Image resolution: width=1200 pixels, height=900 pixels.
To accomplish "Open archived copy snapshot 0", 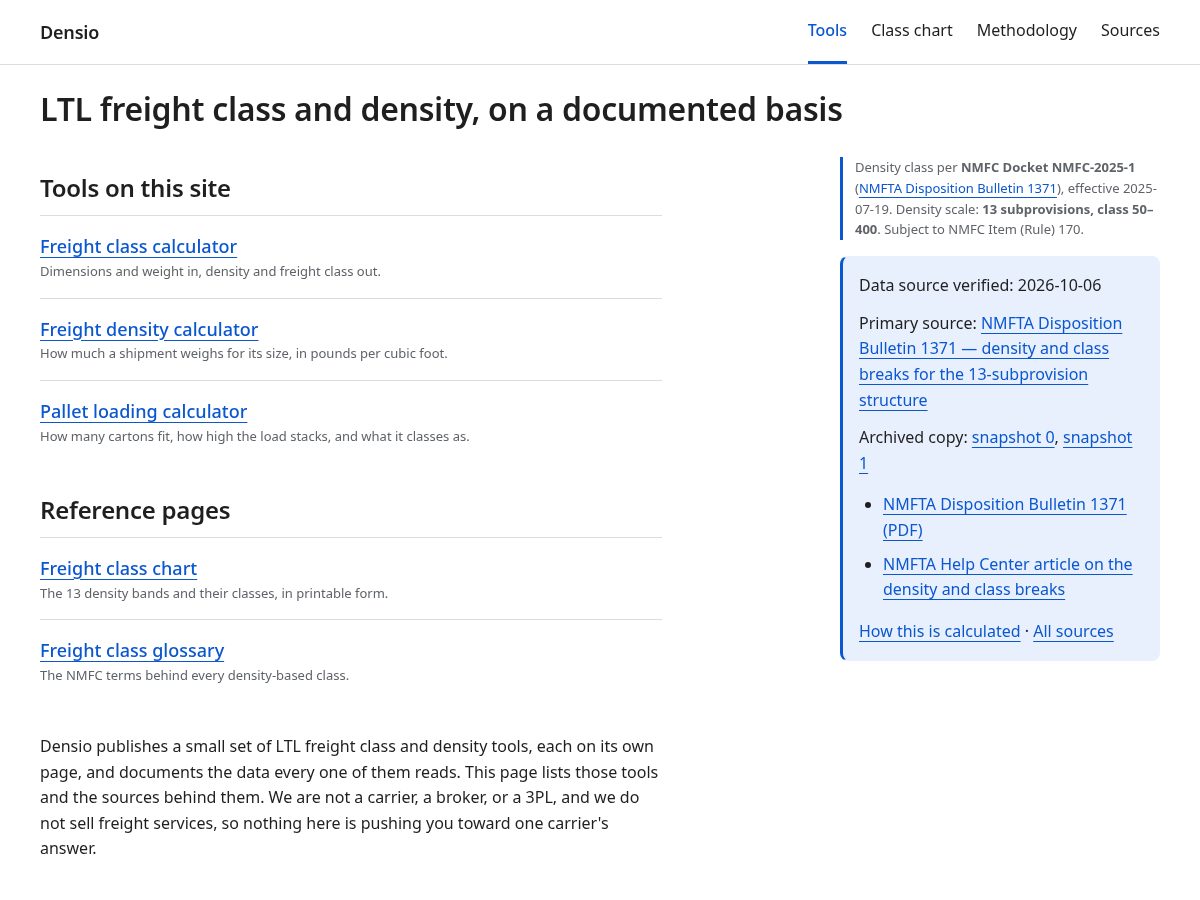I will [x=1013, y=437].
